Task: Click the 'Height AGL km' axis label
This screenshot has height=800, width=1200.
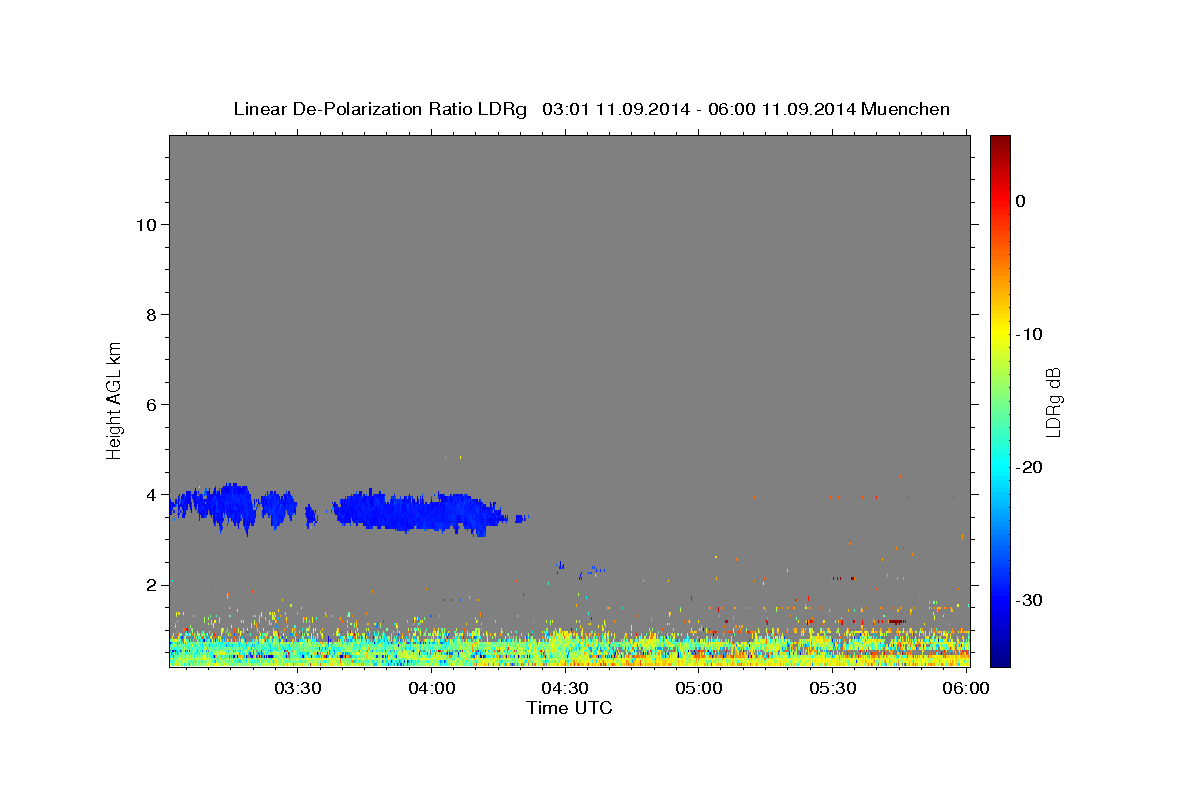Action: point(115,400)
